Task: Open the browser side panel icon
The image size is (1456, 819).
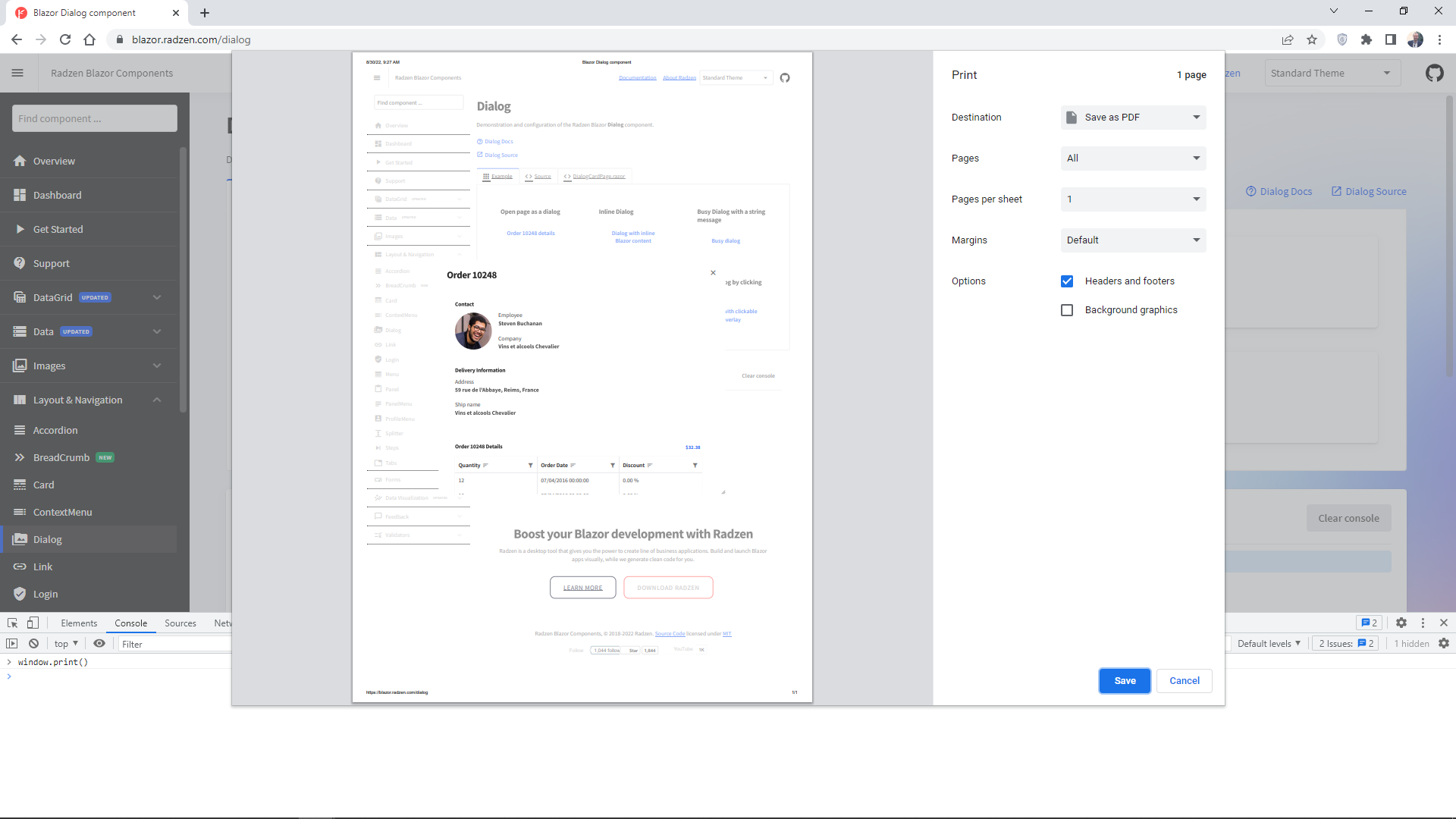Action: pos(1391,39)
